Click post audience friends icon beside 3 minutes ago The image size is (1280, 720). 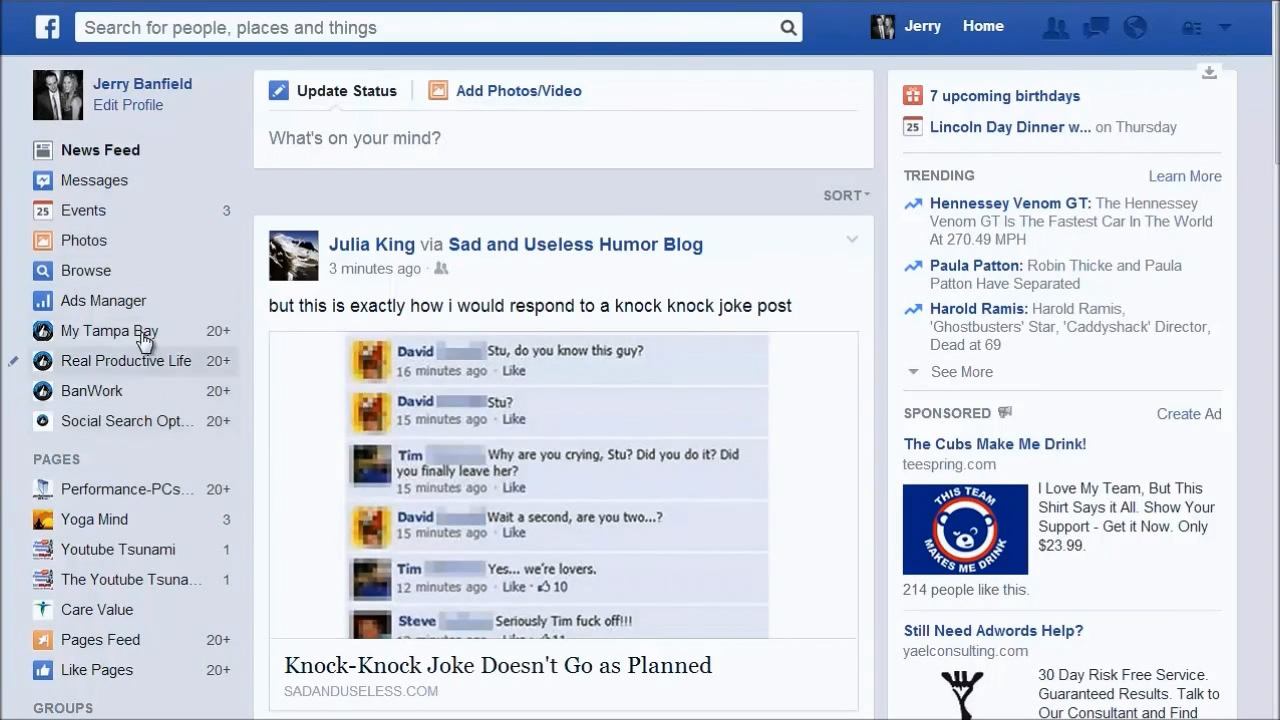point(441,269)
